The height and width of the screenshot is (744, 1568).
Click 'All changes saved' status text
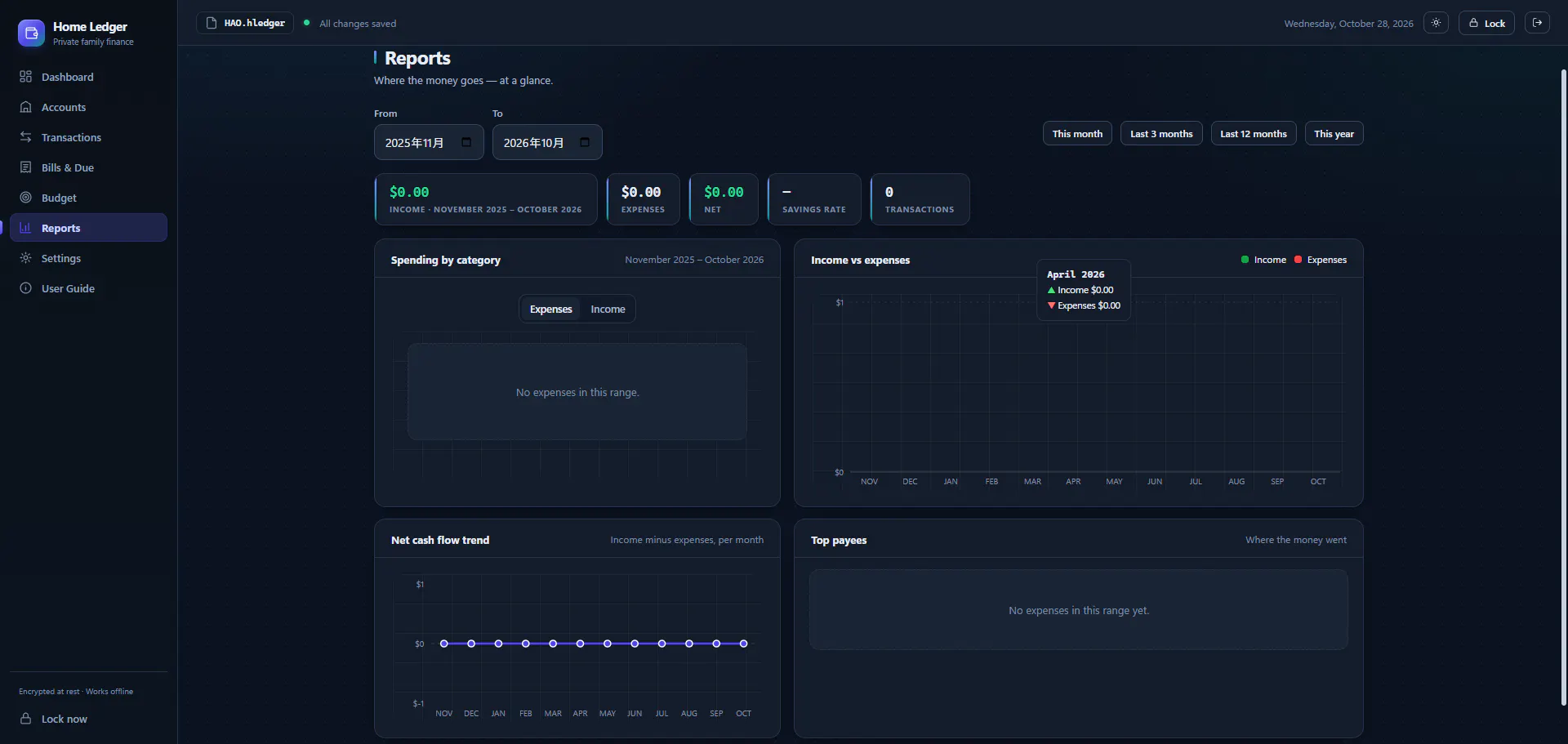coord(358,24)
